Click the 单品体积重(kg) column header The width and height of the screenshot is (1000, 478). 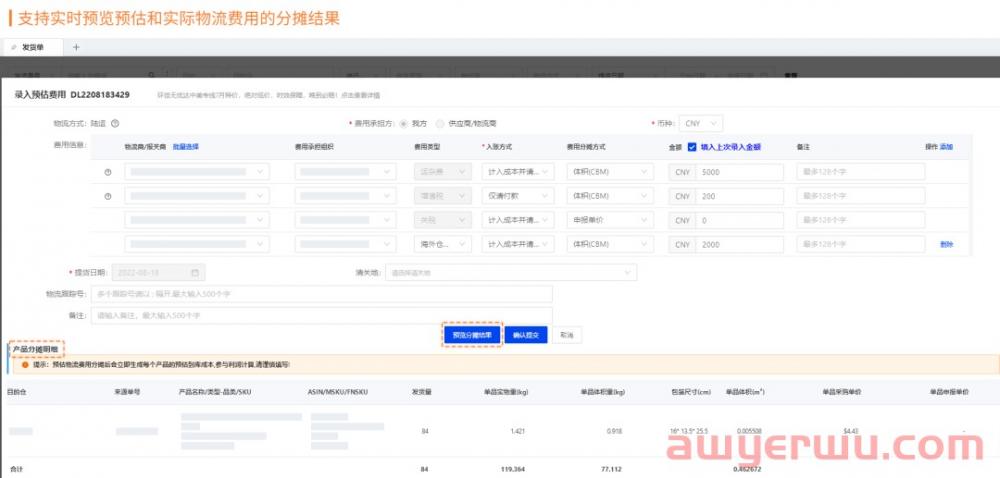(x=601, y=392)
